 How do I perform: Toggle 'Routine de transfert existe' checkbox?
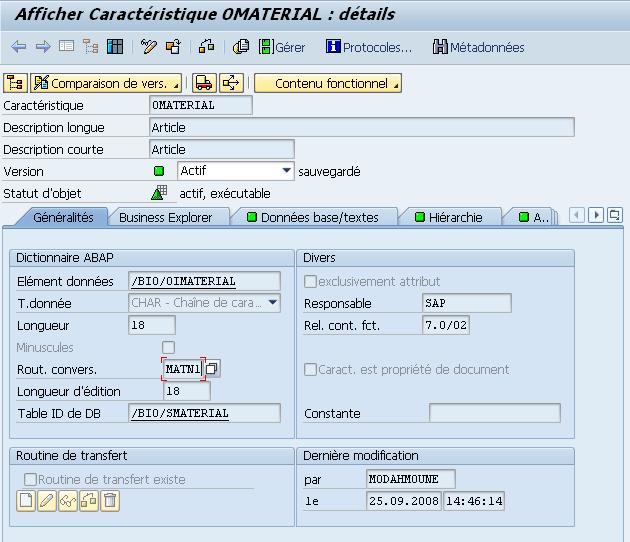(x=30, y=479)
